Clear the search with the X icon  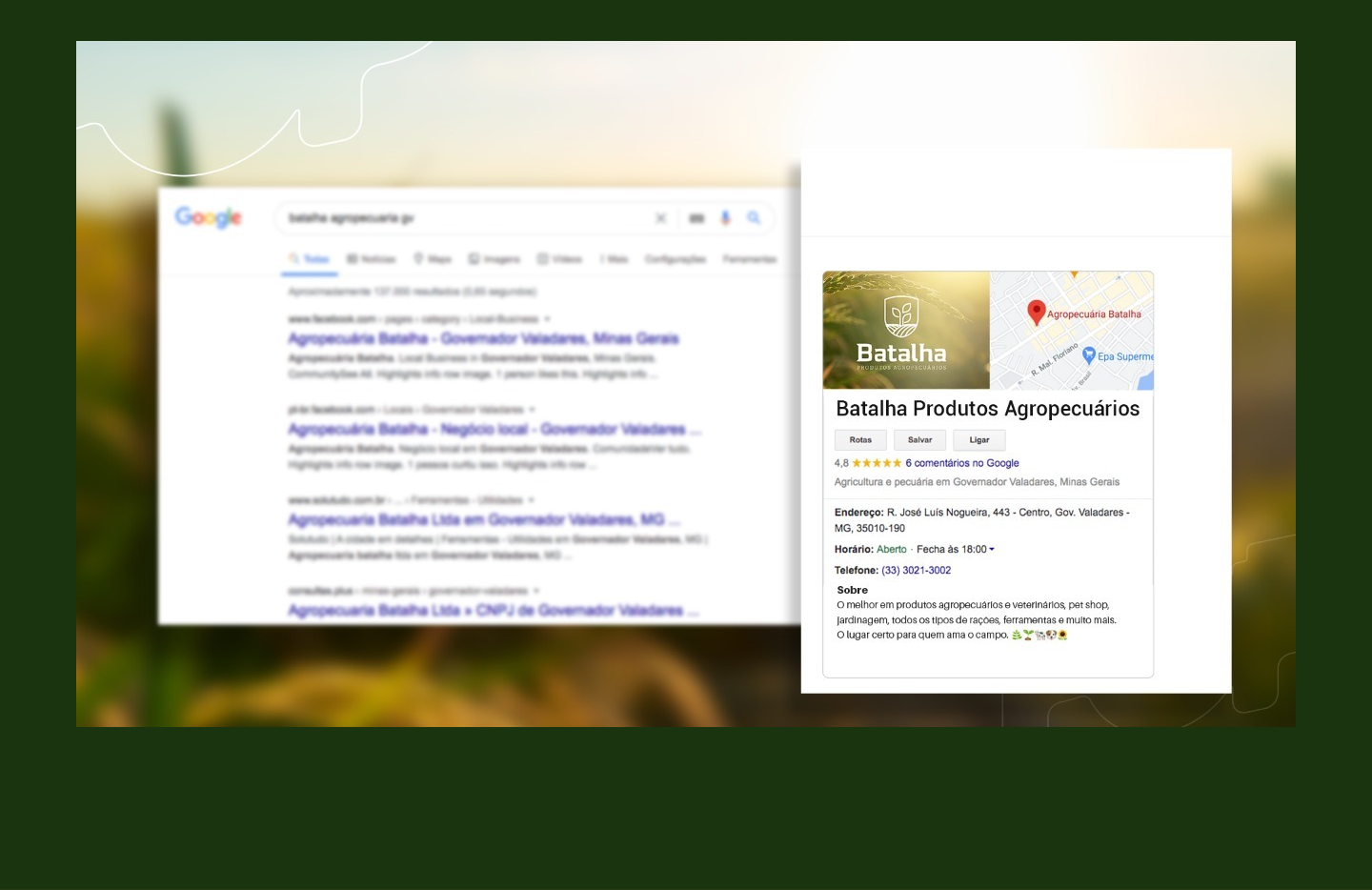[661, 218]
